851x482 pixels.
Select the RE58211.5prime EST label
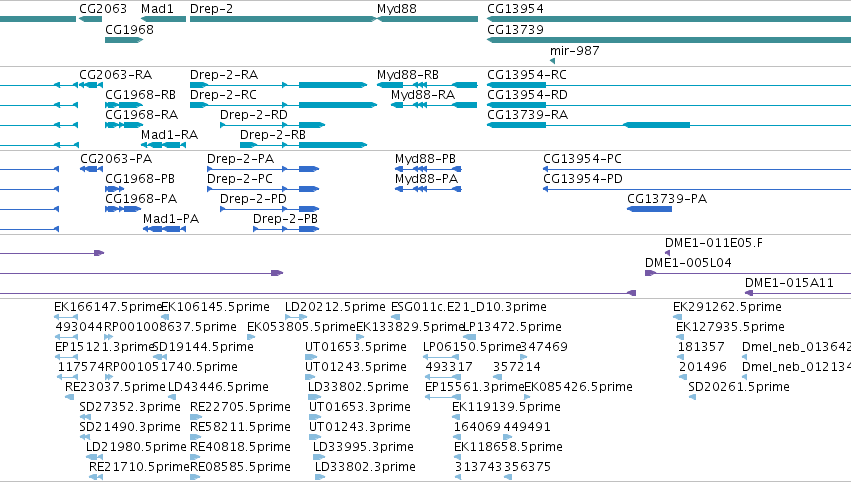[240, 428]
